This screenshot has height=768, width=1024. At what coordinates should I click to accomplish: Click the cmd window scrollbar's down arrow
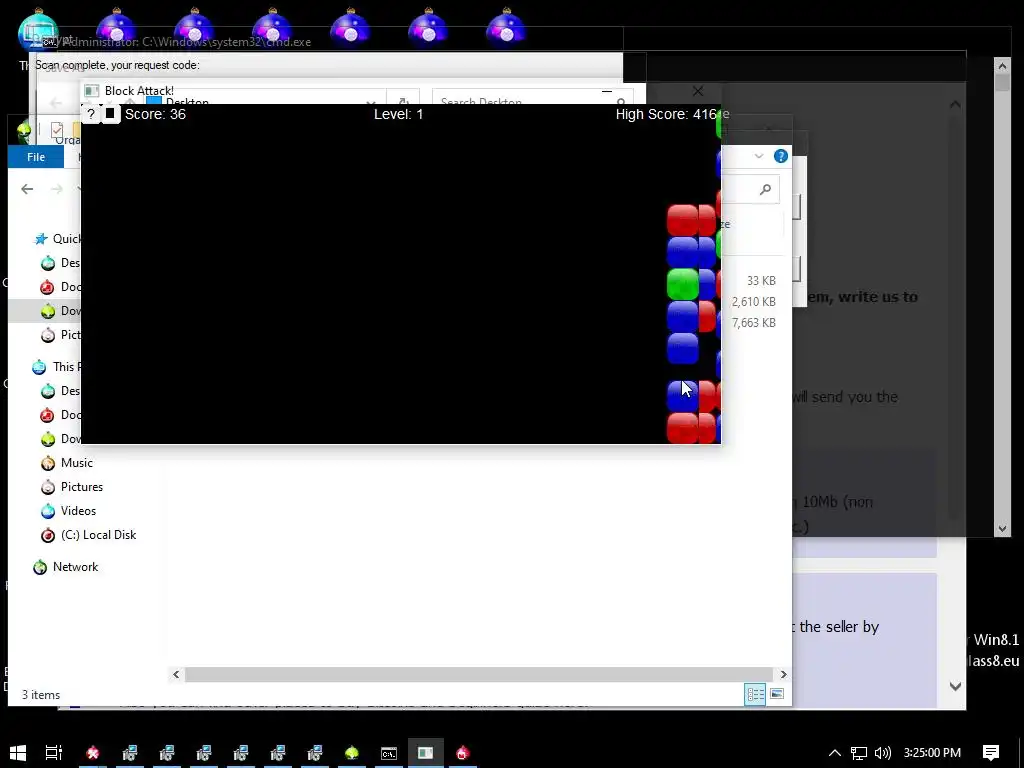coord(1002,529)
